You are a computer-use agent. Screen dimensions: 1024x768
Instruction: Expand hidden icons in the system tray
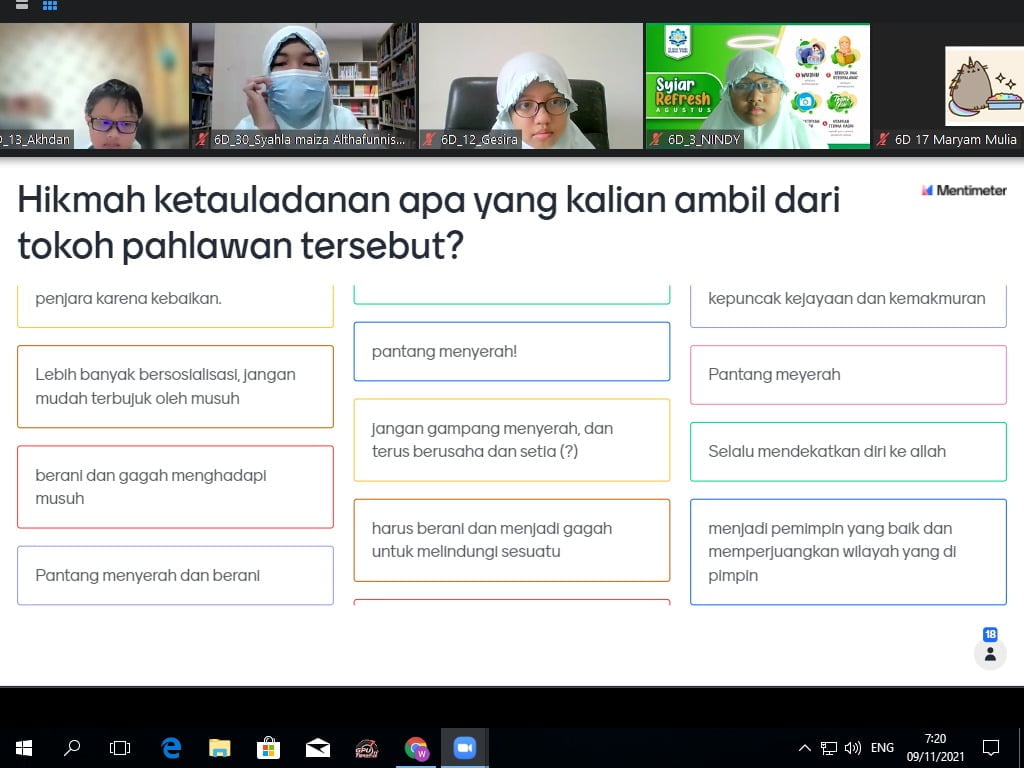(x=804, y=747)
